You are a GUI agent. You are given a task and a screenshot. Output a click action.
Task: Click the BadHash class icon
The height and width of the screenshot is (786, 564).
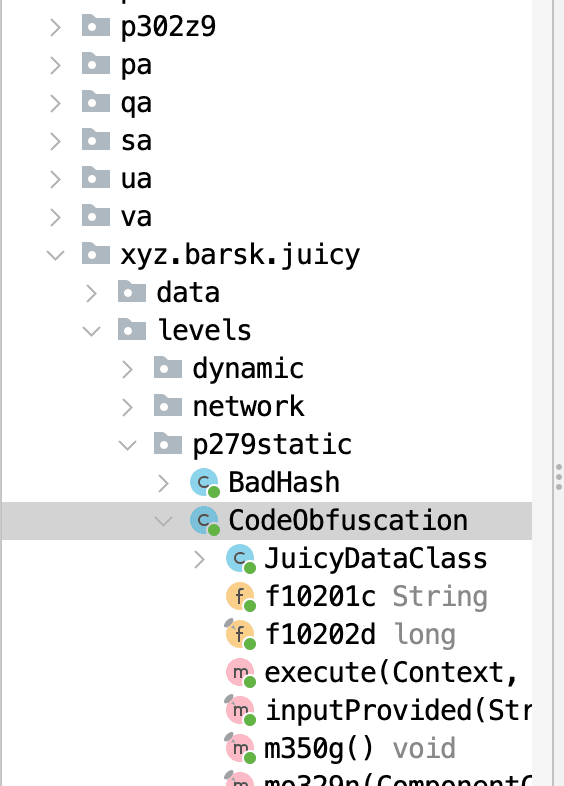point(205,483)
